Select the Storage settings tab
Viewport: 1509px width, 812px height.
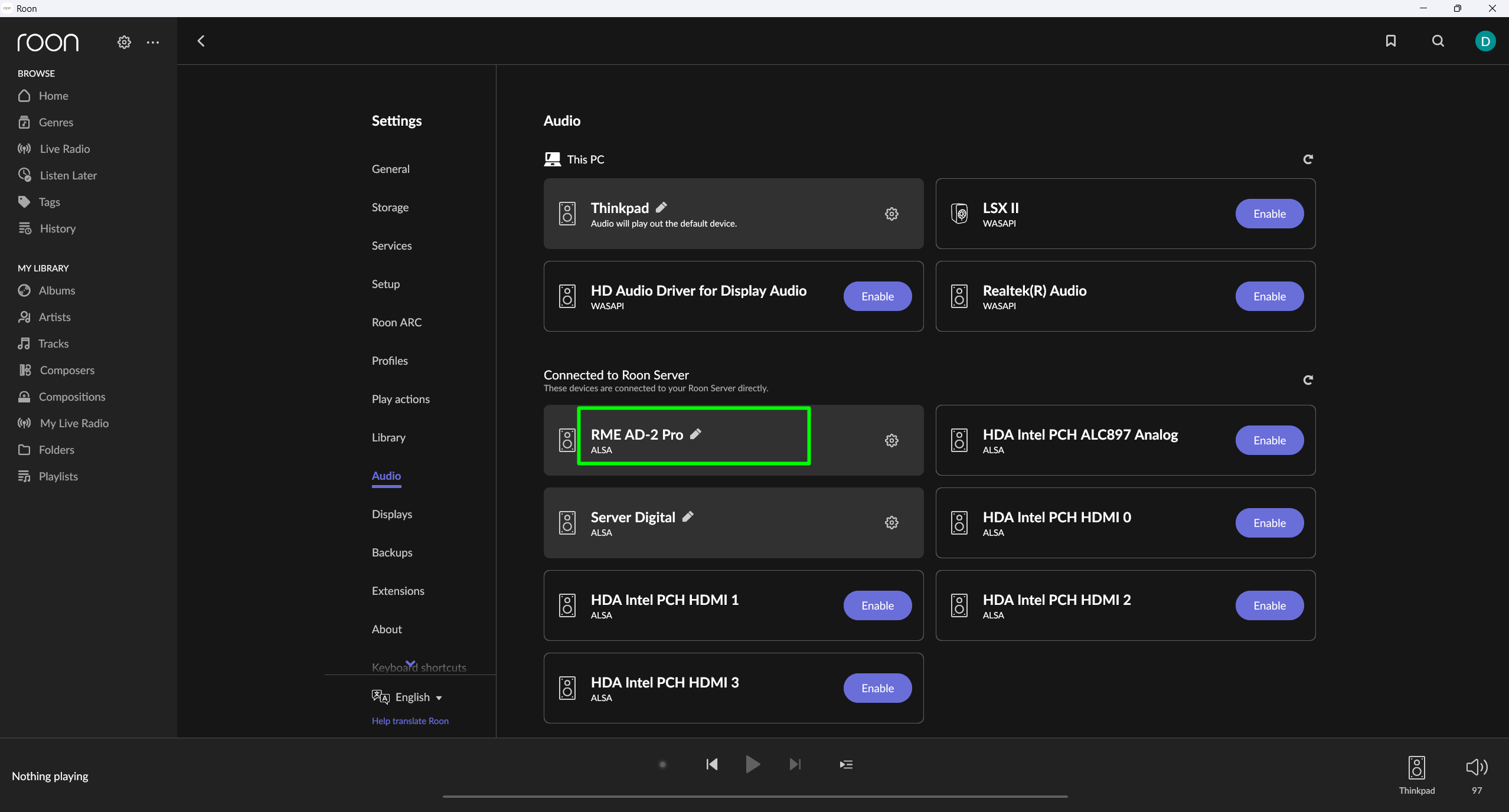point(390,207)
